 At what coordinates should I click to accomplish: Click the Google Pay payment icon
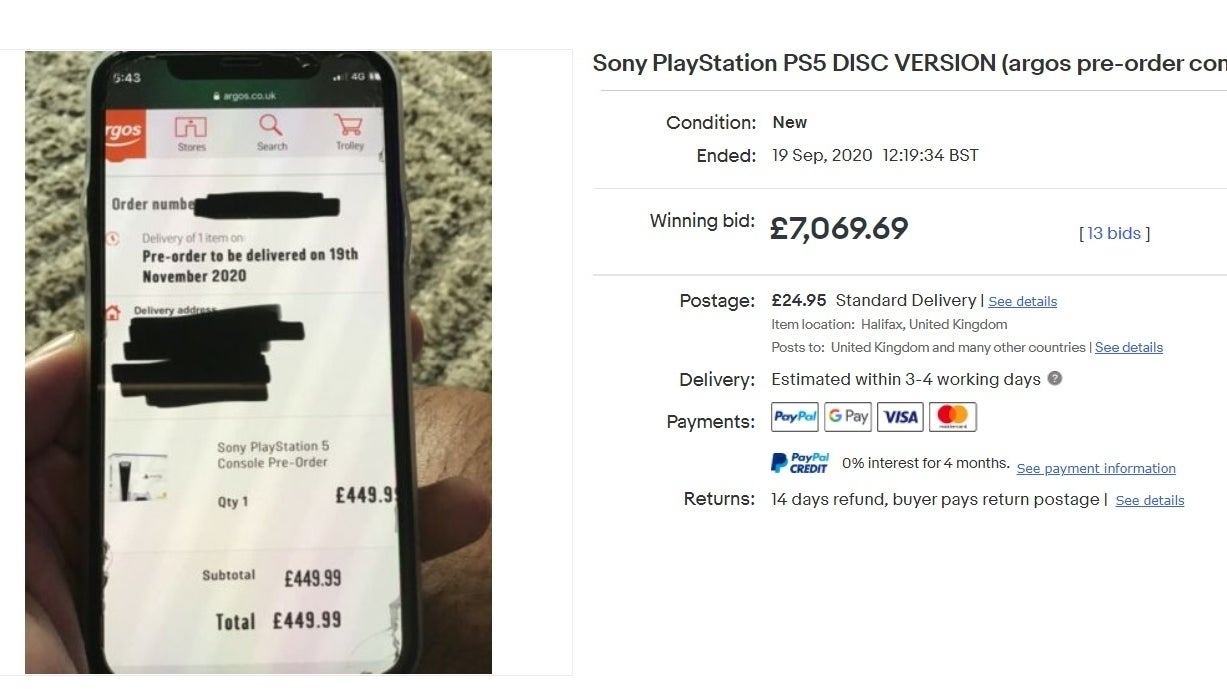point(848,417)
